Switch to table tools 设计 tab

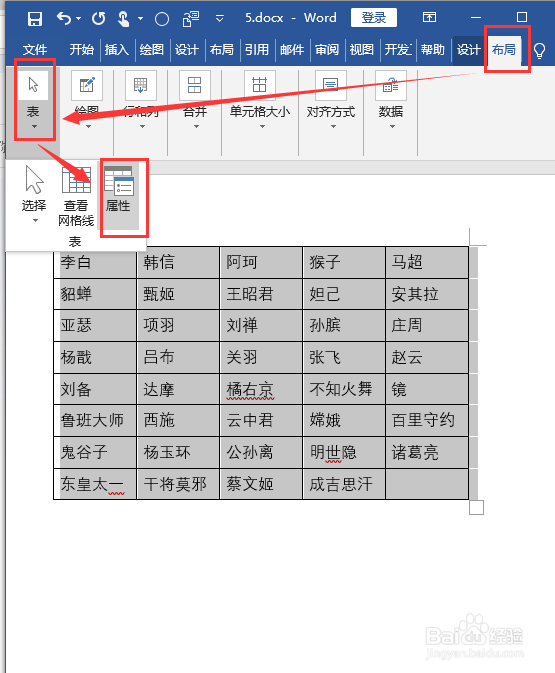pyautogui.click(x=468, y=50)
